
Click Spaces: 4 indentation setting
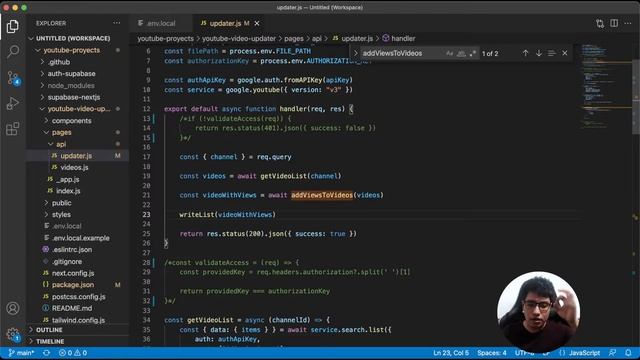492,353
